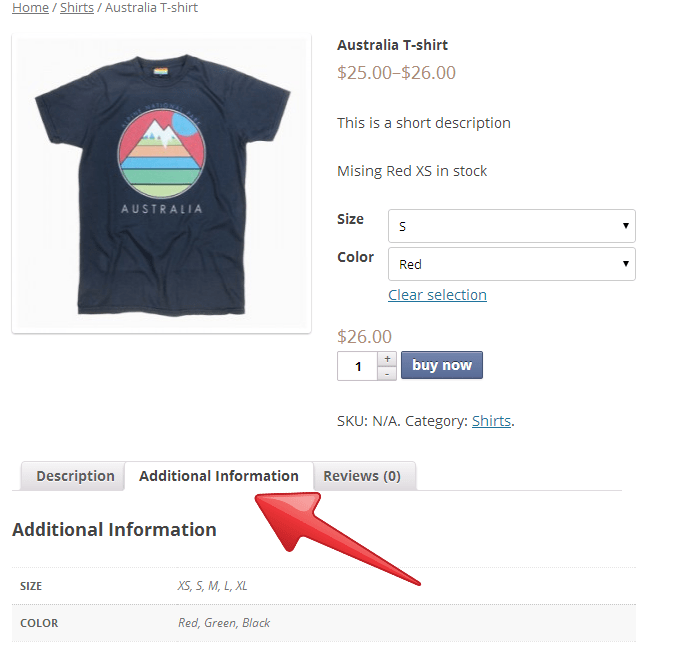Select the Additional Information tab
695x668 pixels.
click(x=219, y=476)
